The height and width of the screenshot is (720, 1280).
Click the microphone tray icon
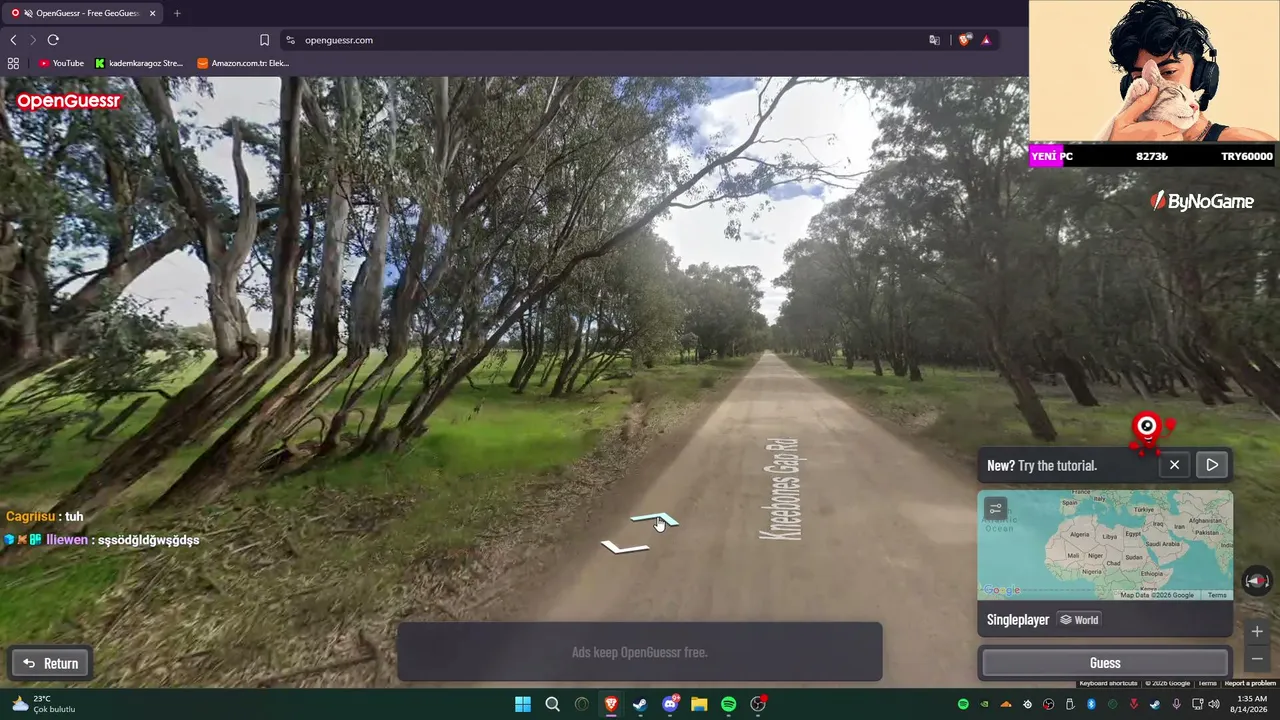point(1177,704)
